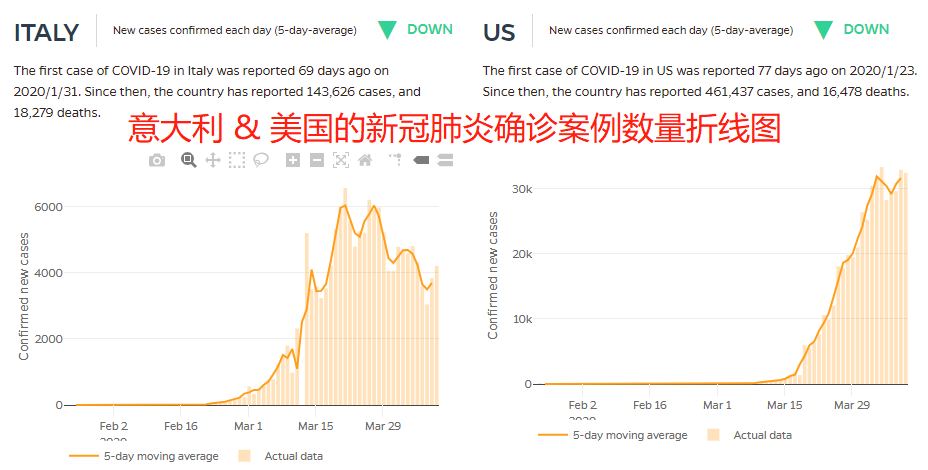Activate the Pan tool

(x=212, y=160)
